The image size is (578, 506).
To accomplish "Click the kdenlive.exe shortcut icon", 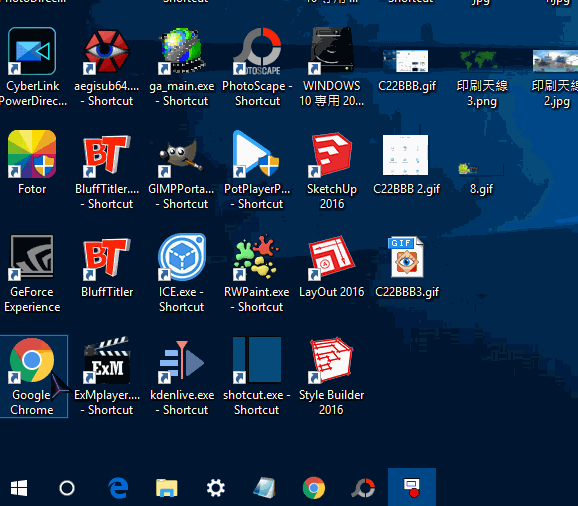I will [x=181, y=361].
